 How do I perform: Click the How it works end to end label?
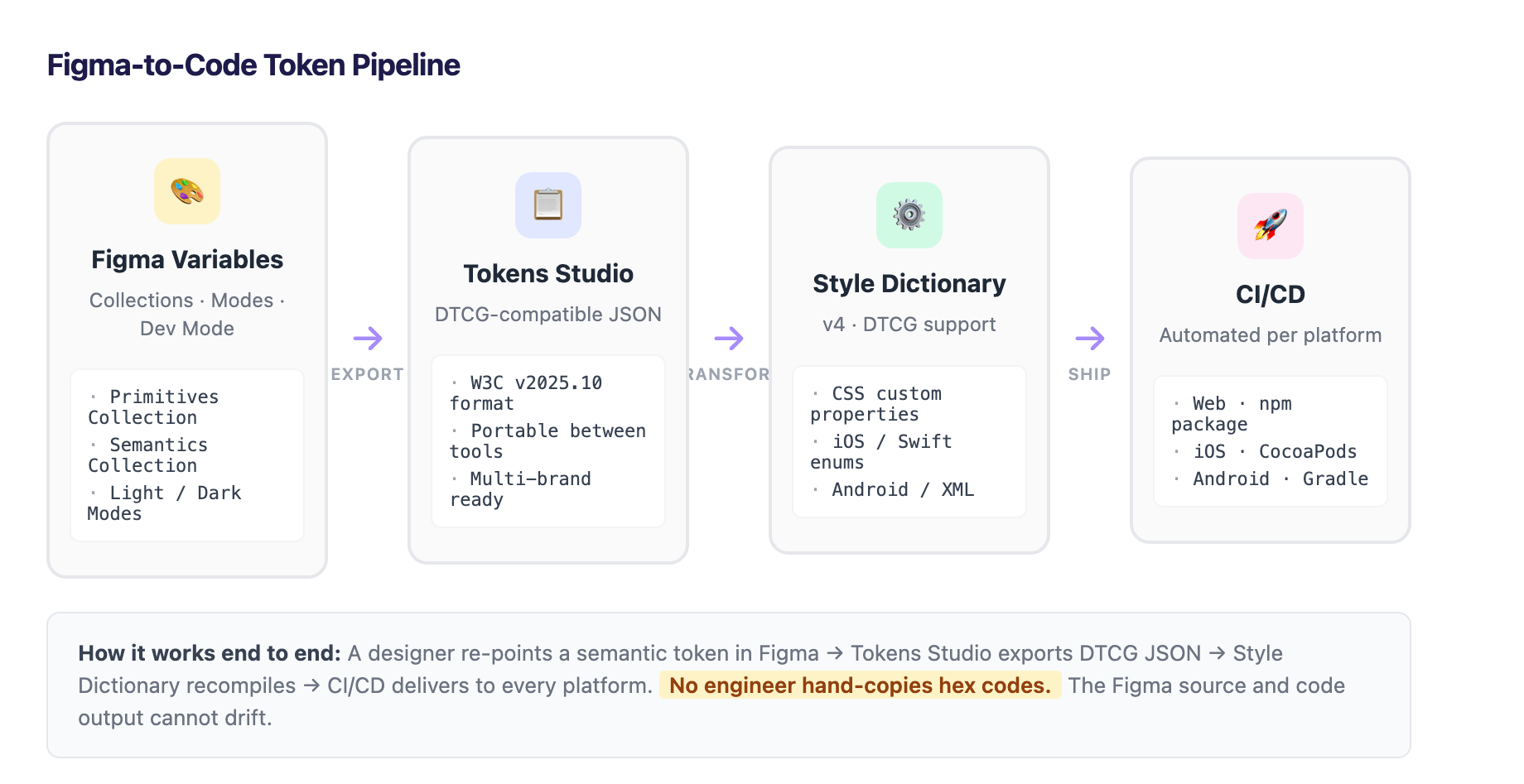[x=210, y=653]
